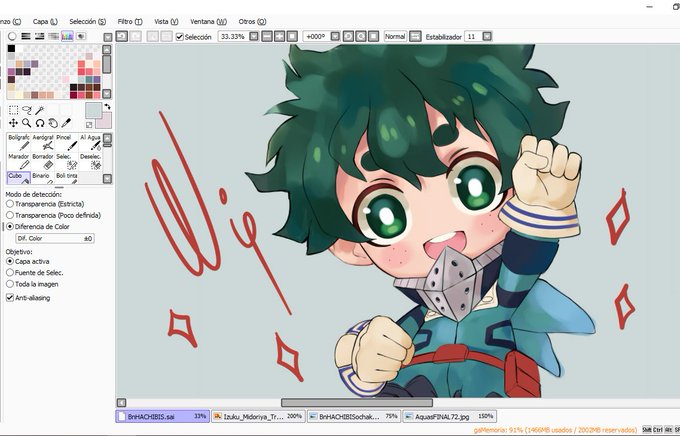Pick the black swatch in palette
Screen dimensions: 680x436
click(11, 48)
